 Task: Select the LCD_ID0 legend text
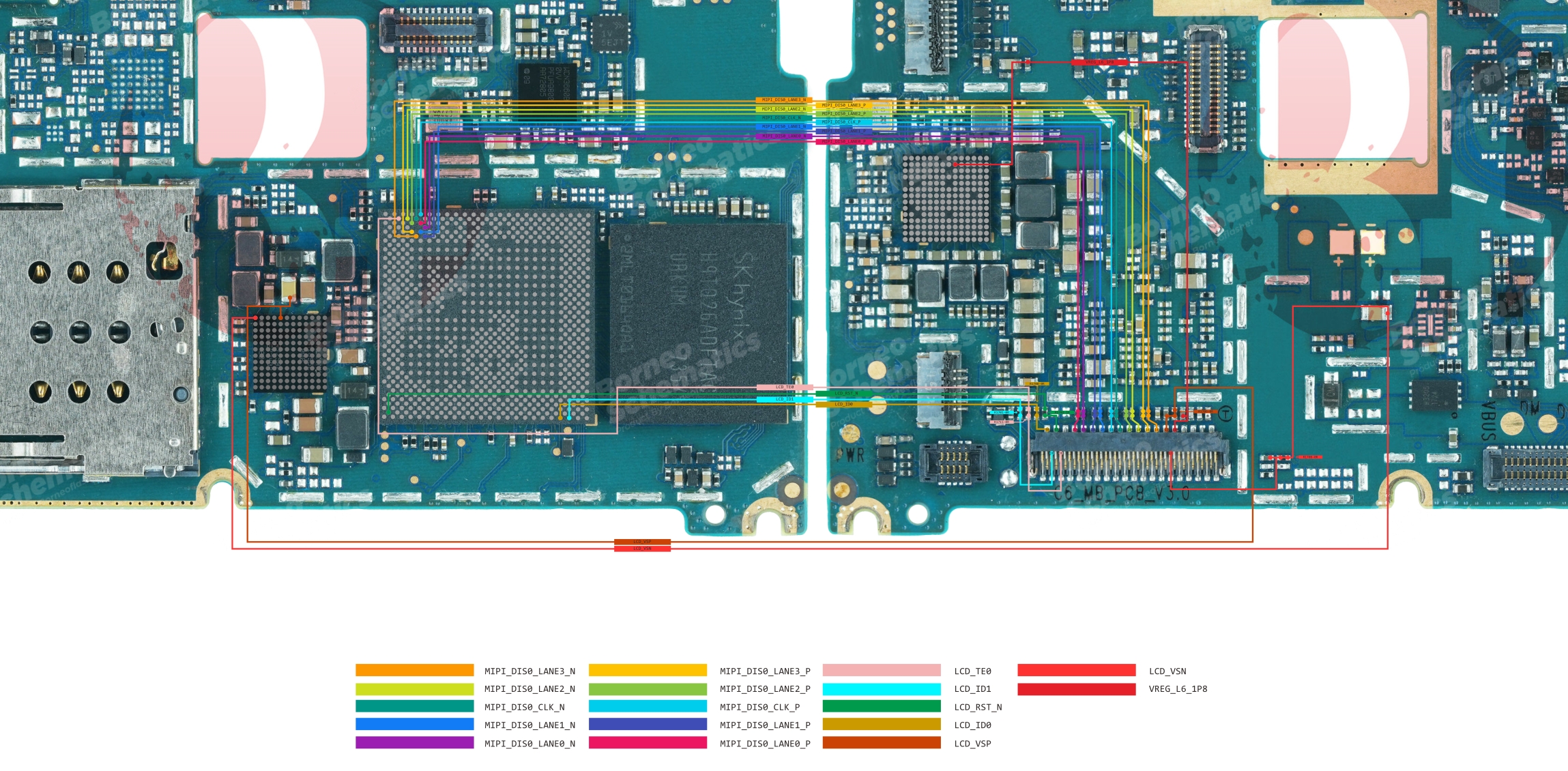[972, 725]
